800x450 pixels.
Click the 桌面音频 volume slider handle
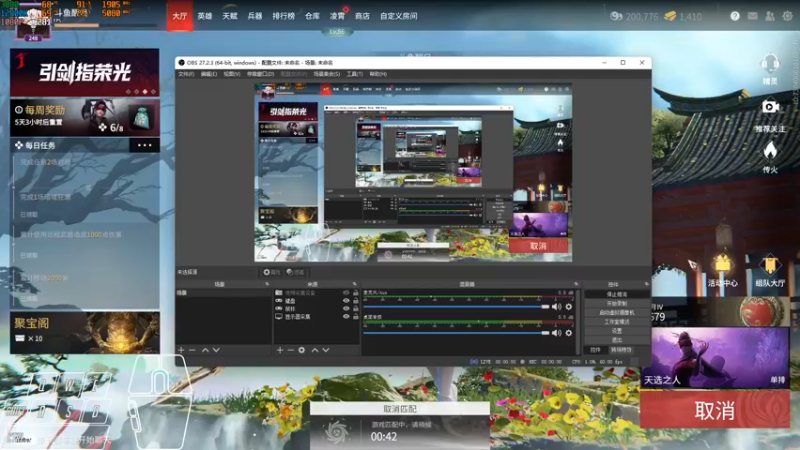[545, 333]
